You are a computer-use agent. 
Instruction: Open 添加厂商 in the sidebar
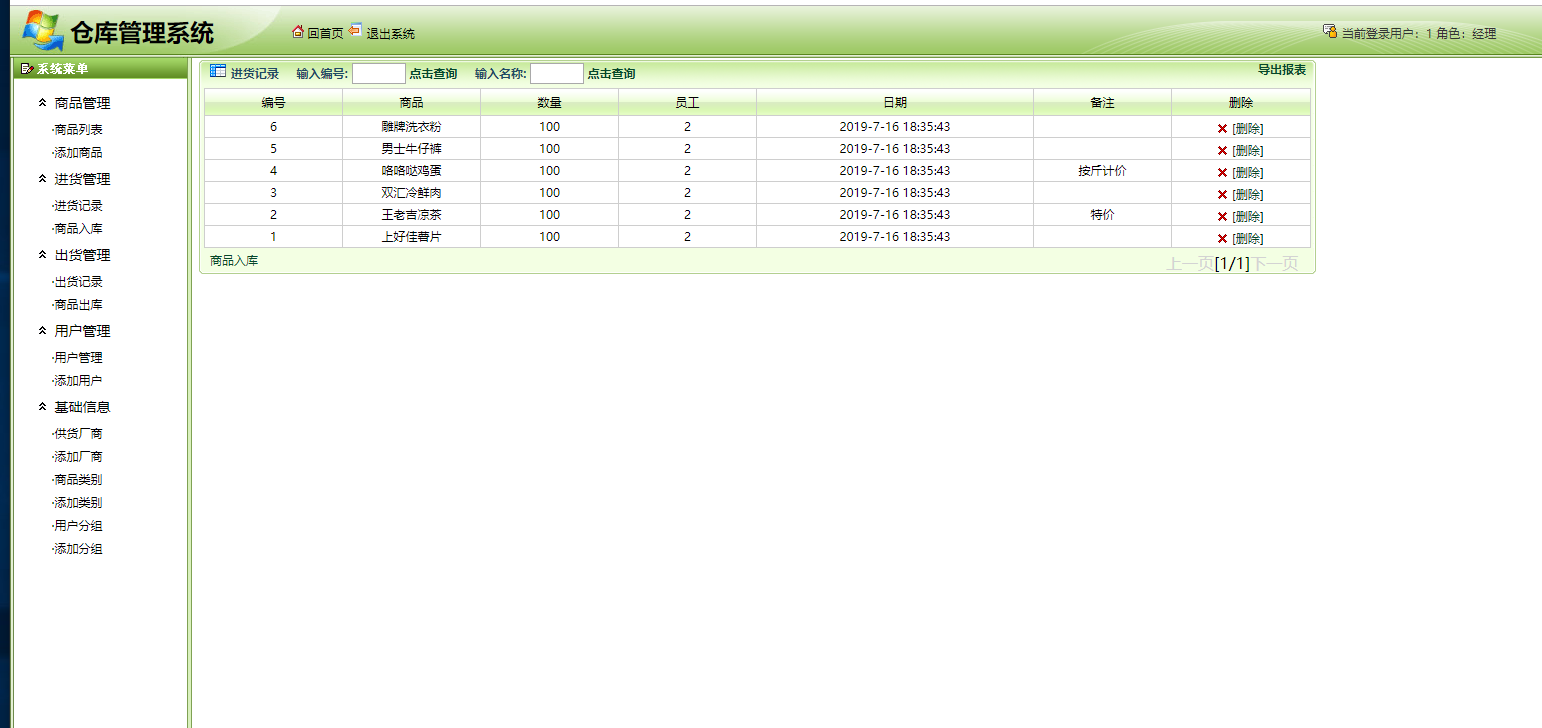click(x=78, y=457)
